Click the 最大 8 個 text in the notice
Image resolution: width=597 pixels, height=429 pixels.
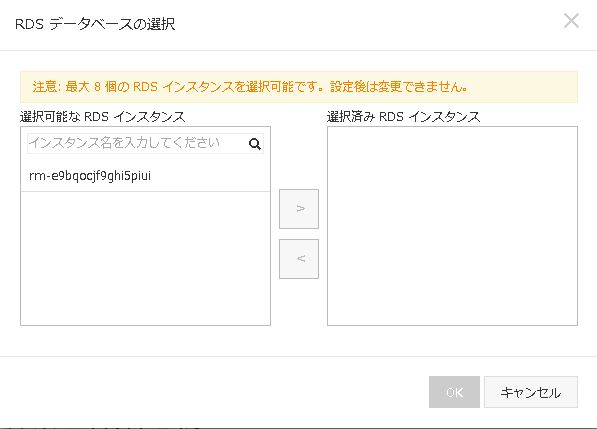click(91, 87)
